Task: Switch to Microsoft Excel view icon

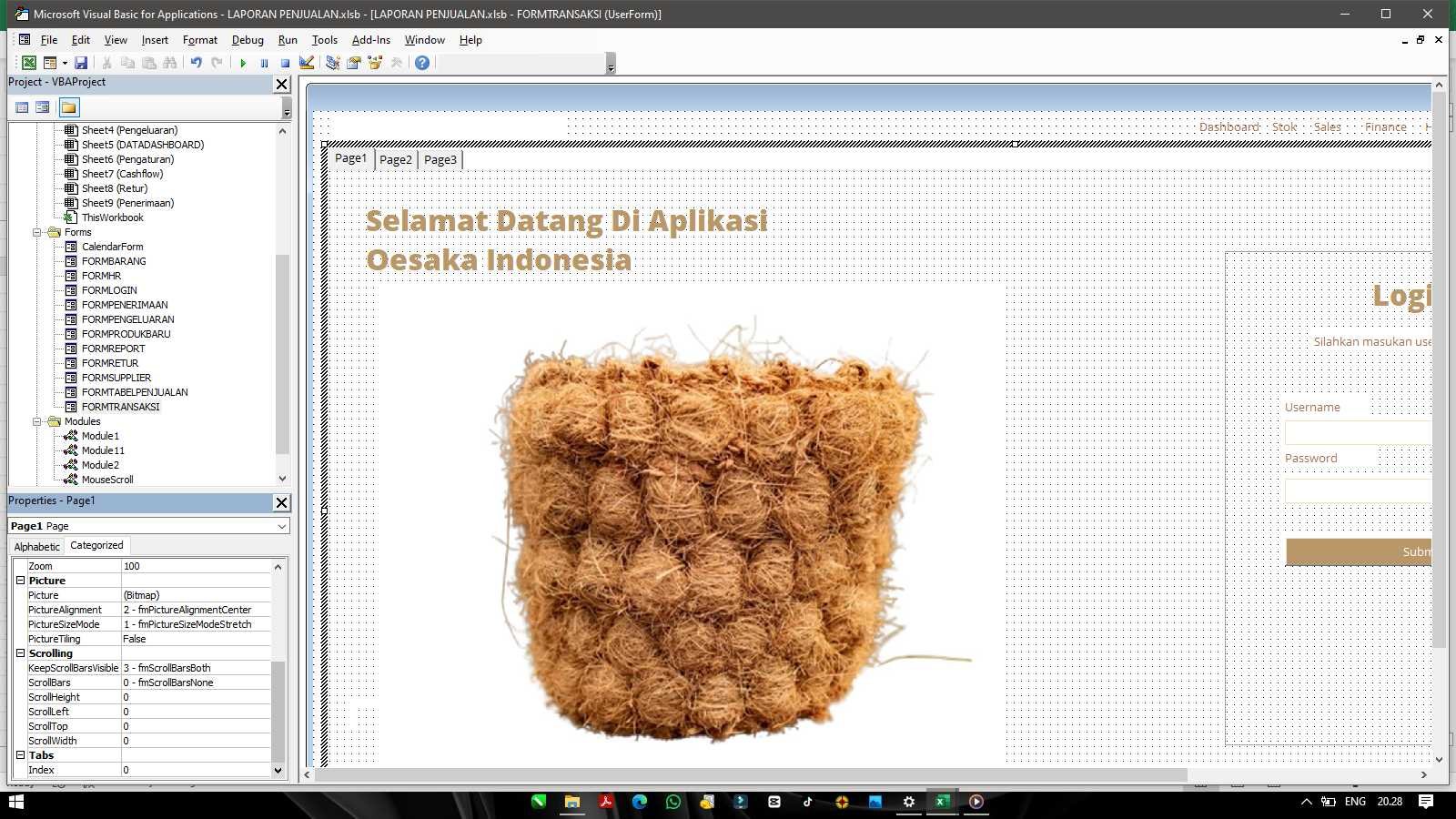Action: tap(29, 63)
